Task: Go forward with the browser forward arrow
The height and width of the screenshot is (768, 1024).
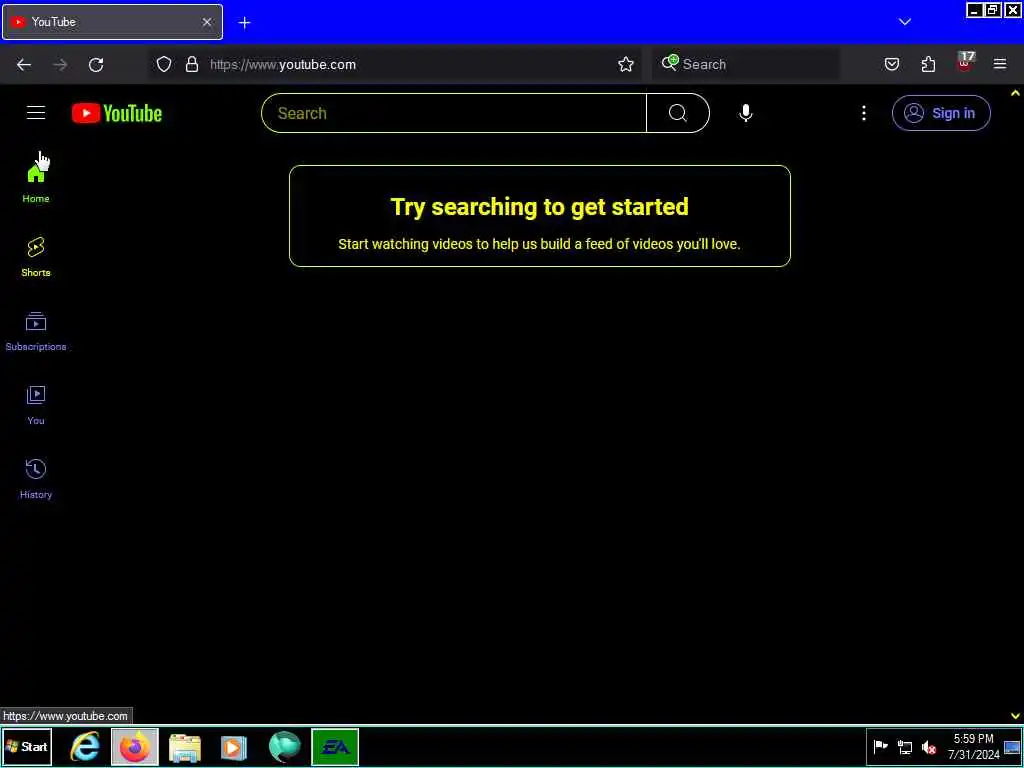Action: (x=60, y=64)
